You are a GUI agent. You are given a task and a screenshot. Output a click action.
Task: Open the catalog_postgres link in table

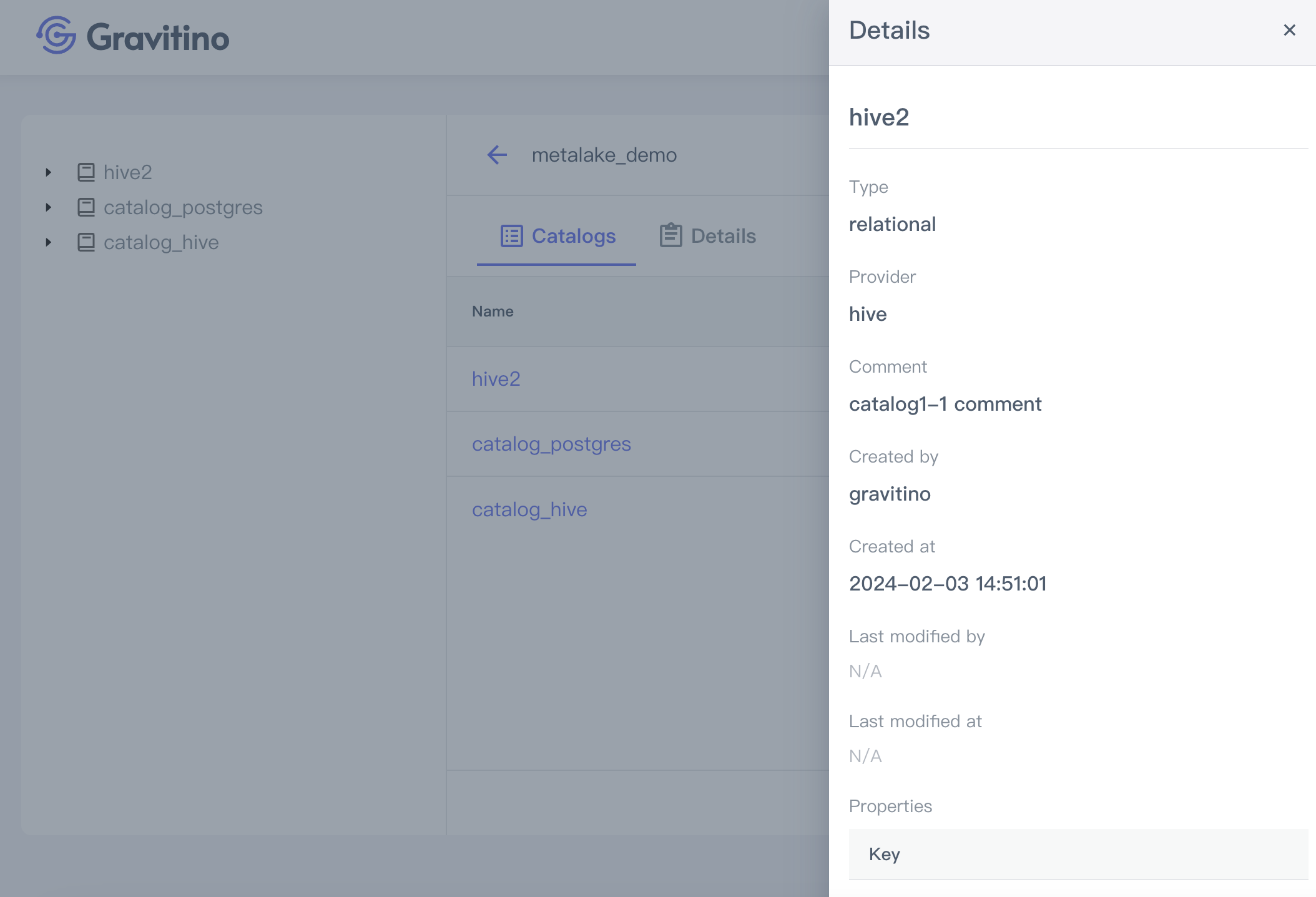click(551, 444)
